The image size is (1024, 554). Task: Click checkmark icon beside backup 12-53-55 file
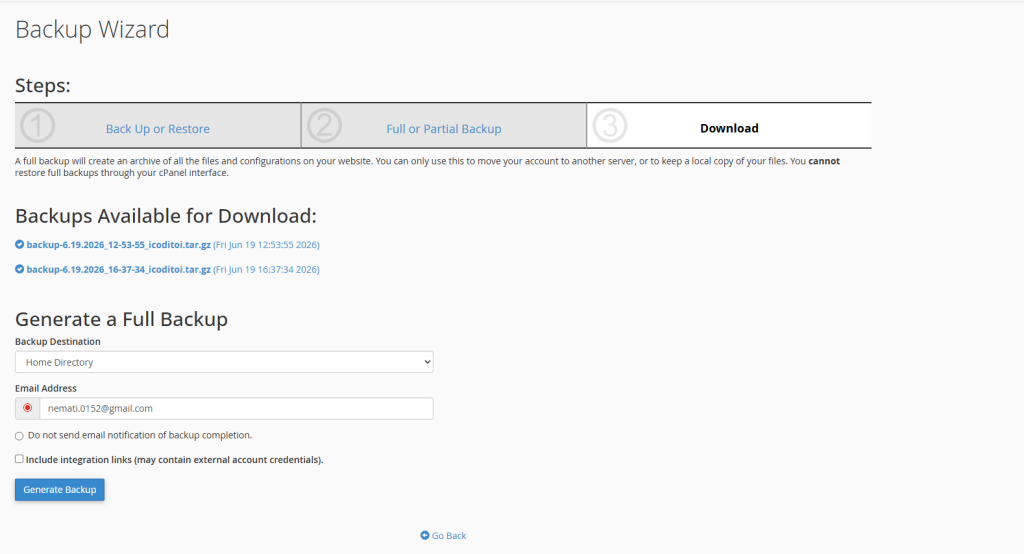click(x=20, y=244)
